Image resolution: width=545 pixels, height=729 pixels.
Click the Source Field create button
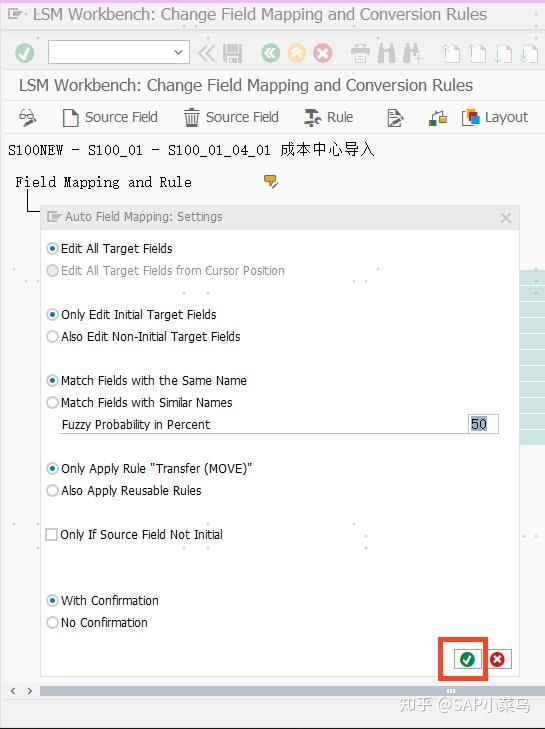110,117
